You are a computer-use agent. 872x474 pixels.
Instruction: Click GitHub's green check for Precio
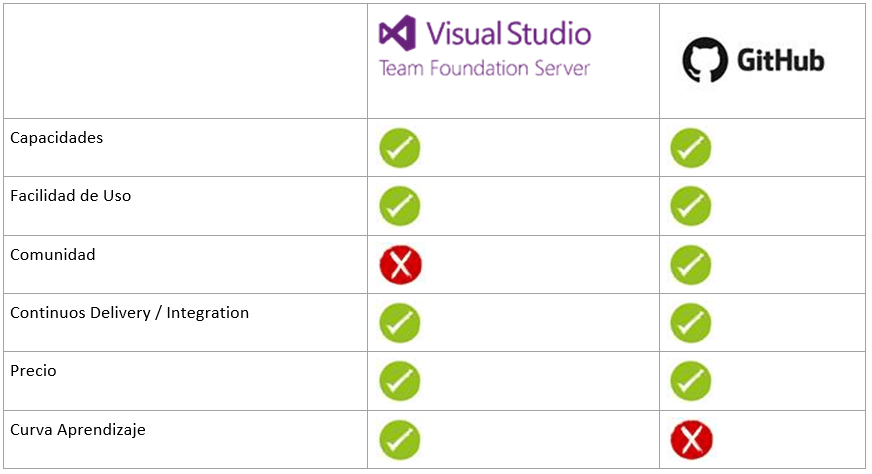coord(691,381)
